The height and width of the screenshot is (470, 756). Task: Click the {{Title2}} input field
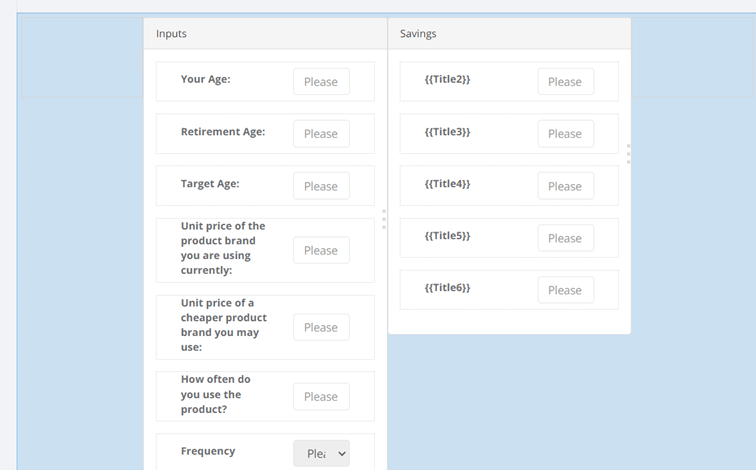[x=565, y=82]
